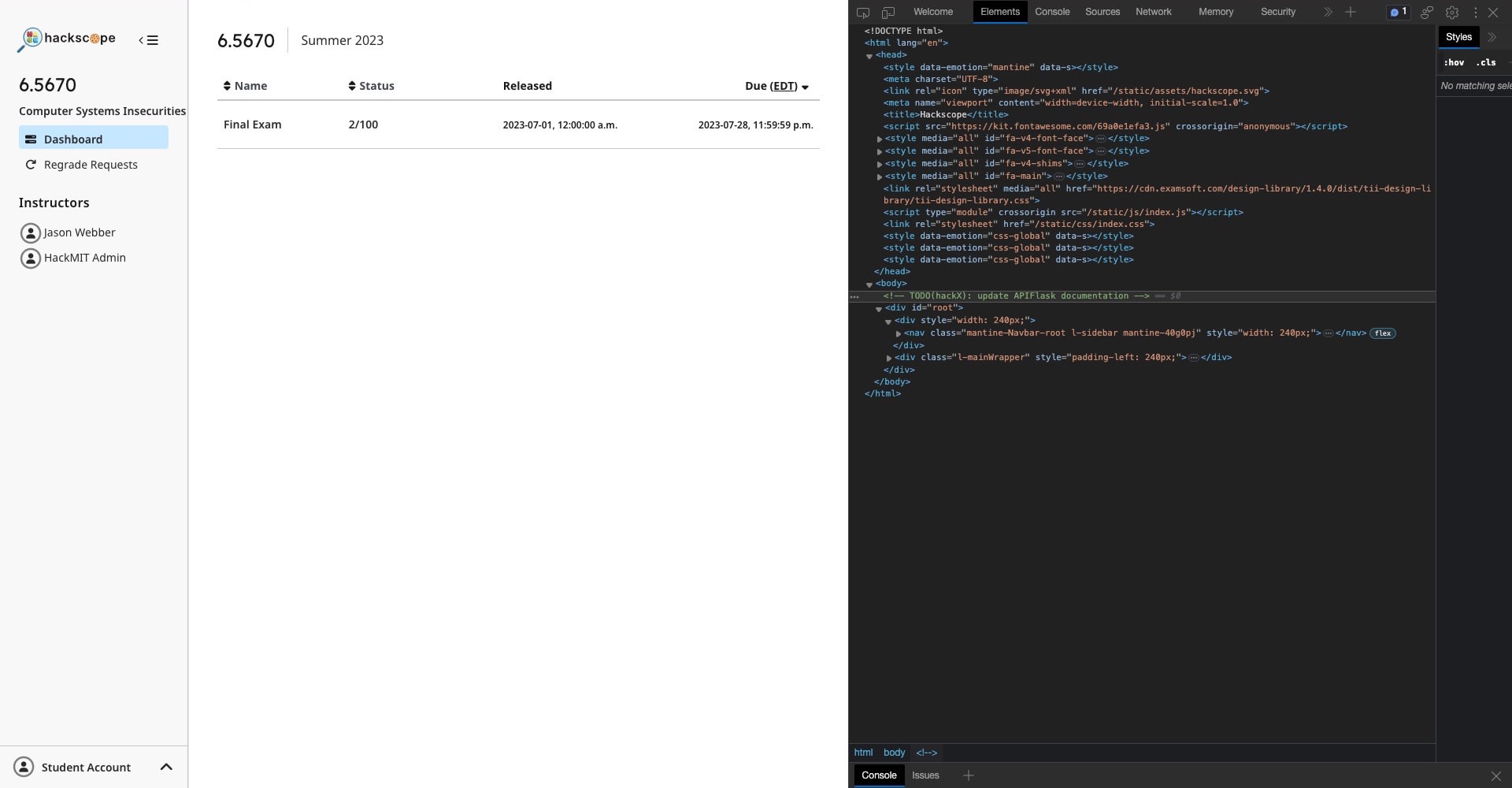Click the index.js script src link
Image resolution: width=1512 pixels, height=788 pixels.
(1135, 213)
